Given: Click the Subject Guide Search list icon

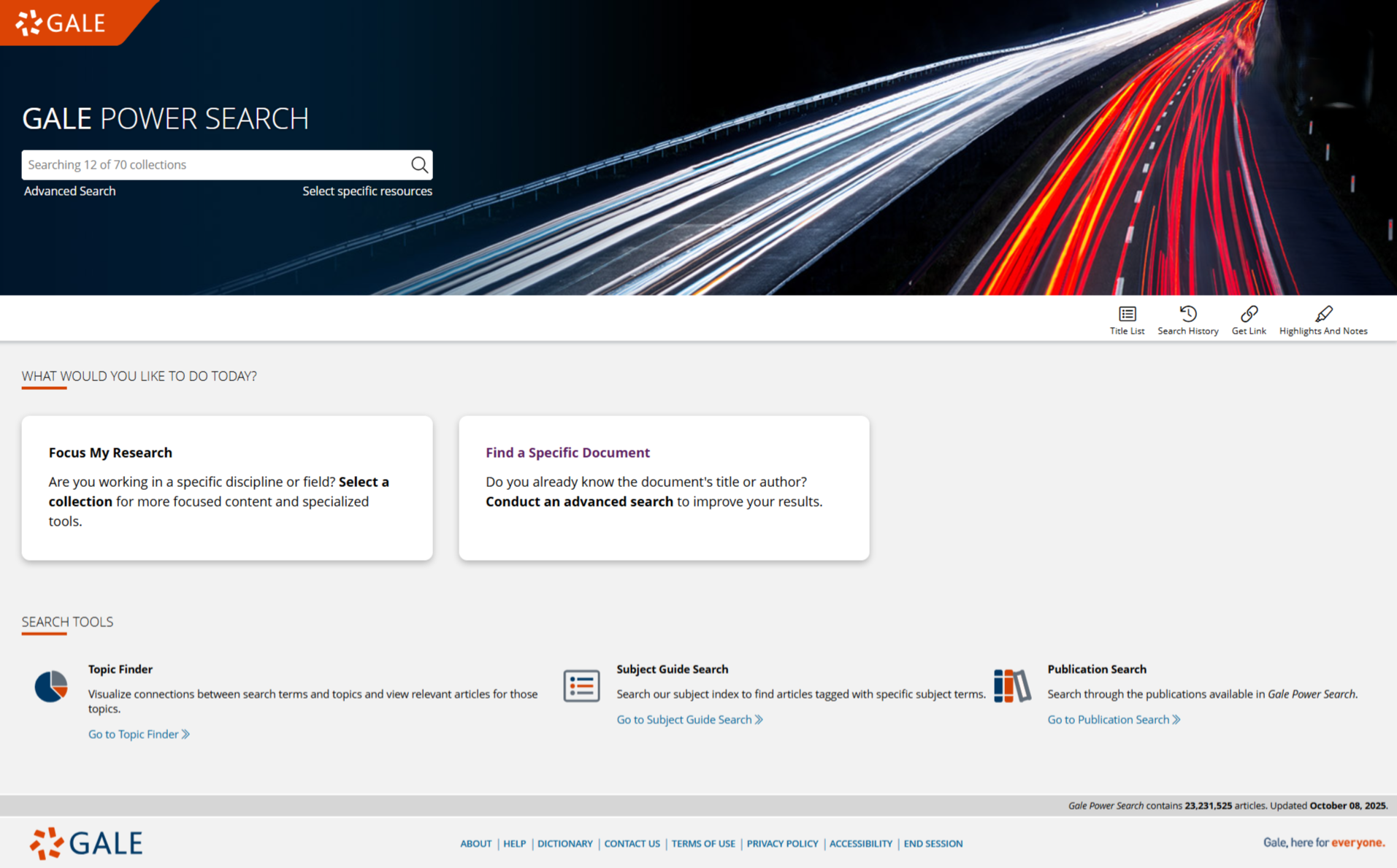Looking at the screenshot, I should coord(581,685).
